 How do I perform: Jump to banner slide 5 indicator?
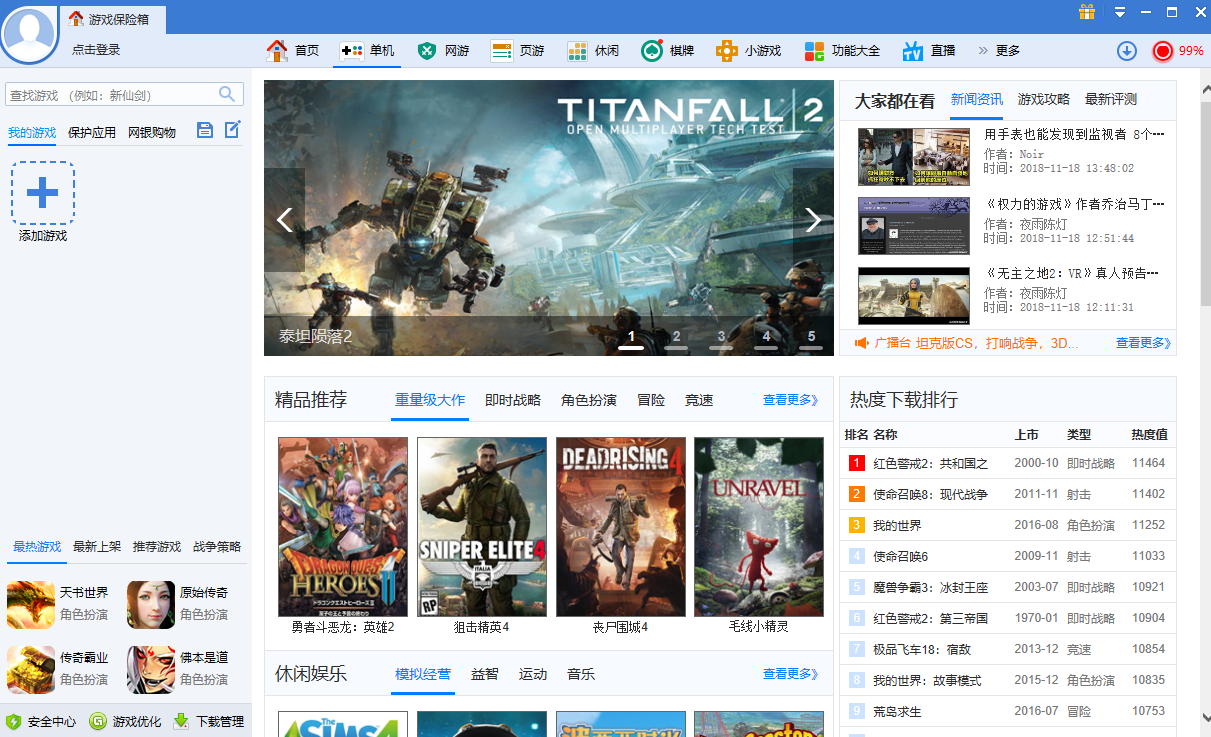pyautogui.click(x=811, y=338)
